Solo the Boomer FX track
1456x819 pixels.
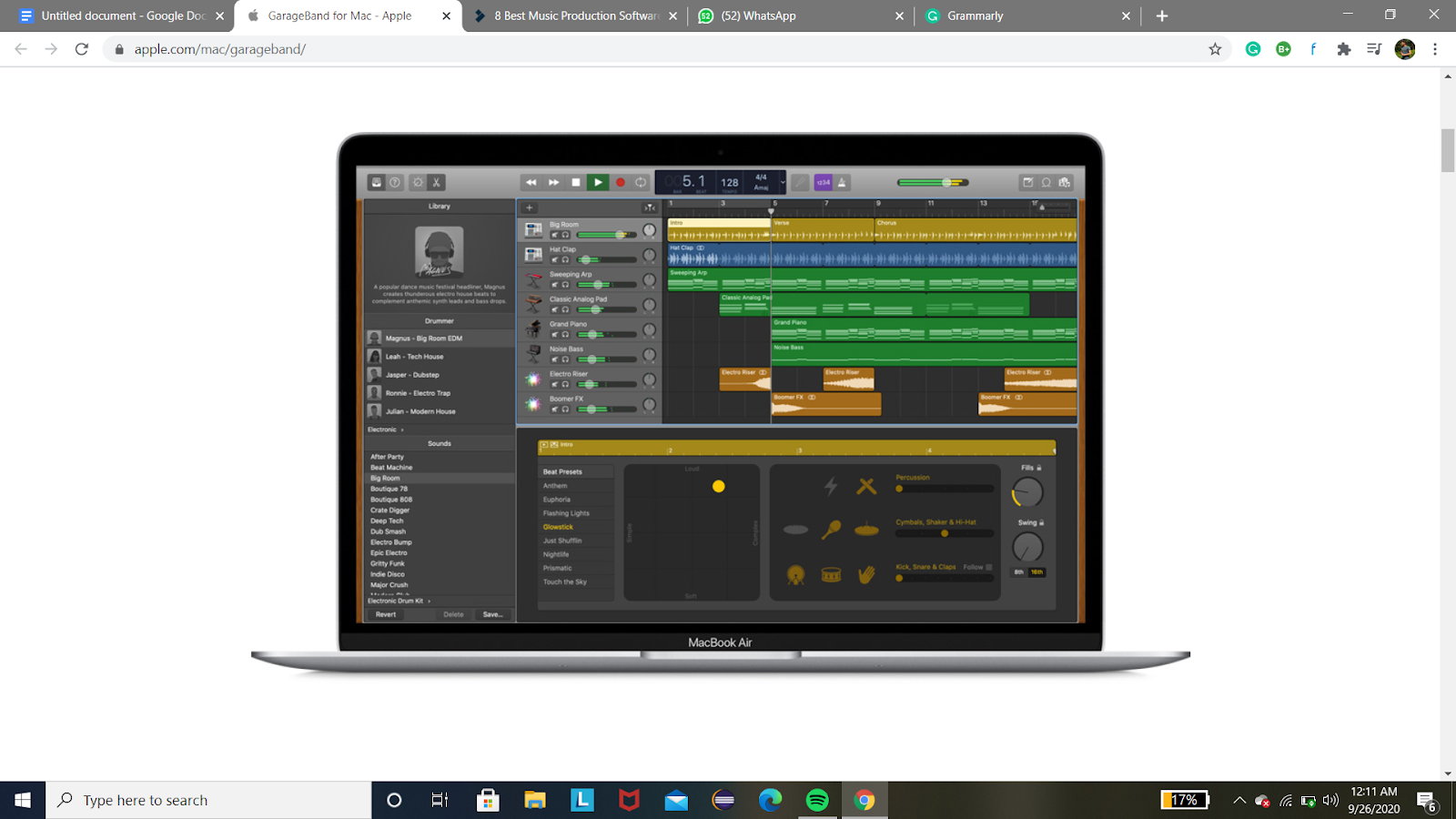pyautogui.click(x=565, y=409)
